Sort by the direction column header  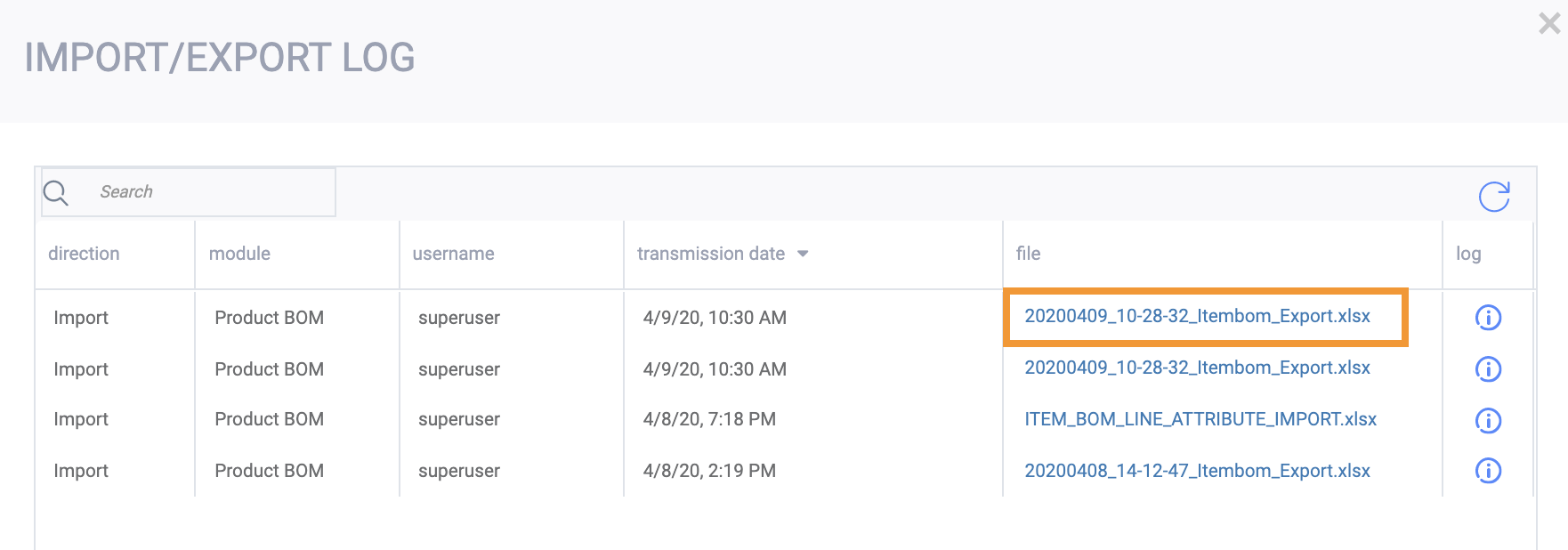[84, 254]
